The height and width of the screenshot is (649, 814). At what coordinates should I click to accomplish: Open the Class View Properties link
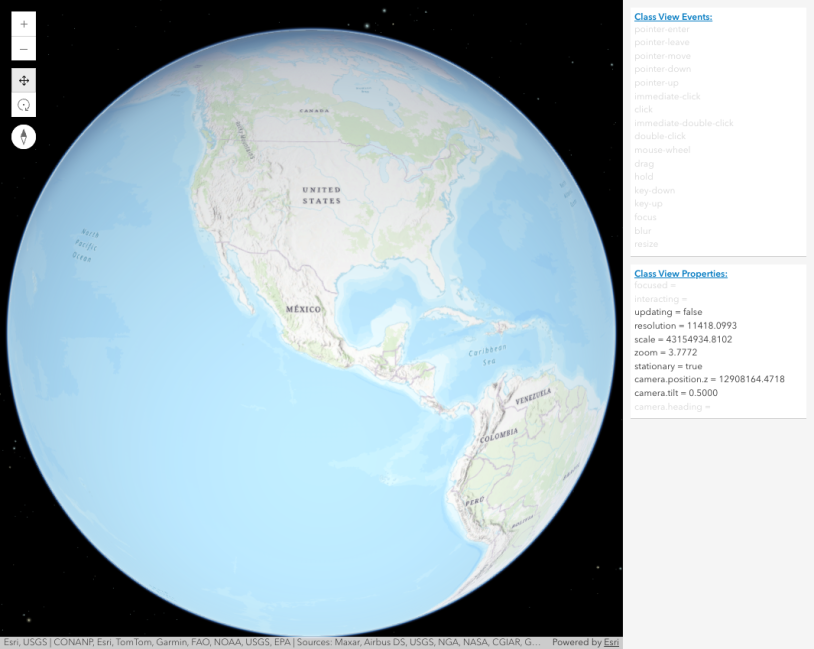680,273
